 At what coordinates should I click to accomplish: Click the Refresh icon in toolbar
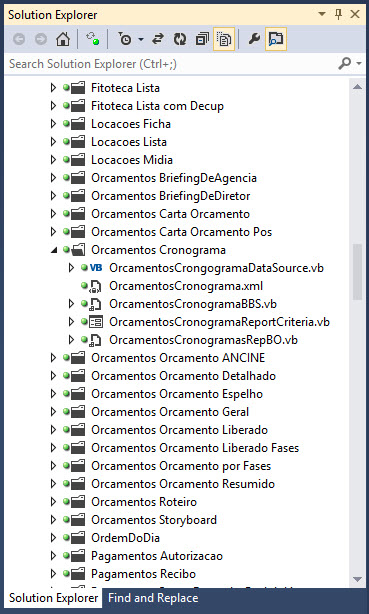coord(180,39)
